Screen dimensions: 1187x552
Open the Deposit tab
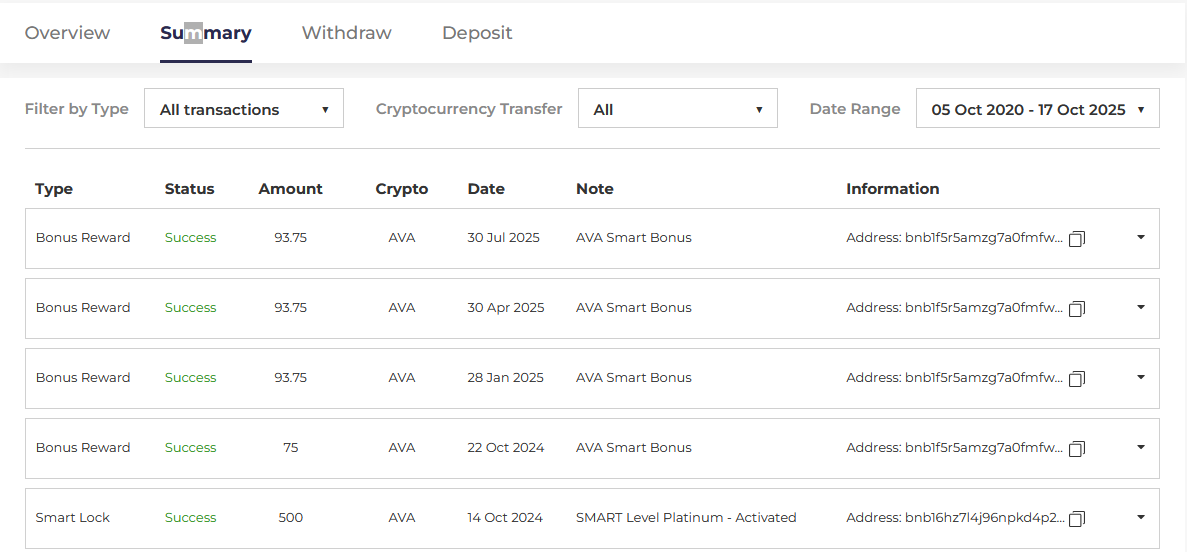[x=477, y=33]
